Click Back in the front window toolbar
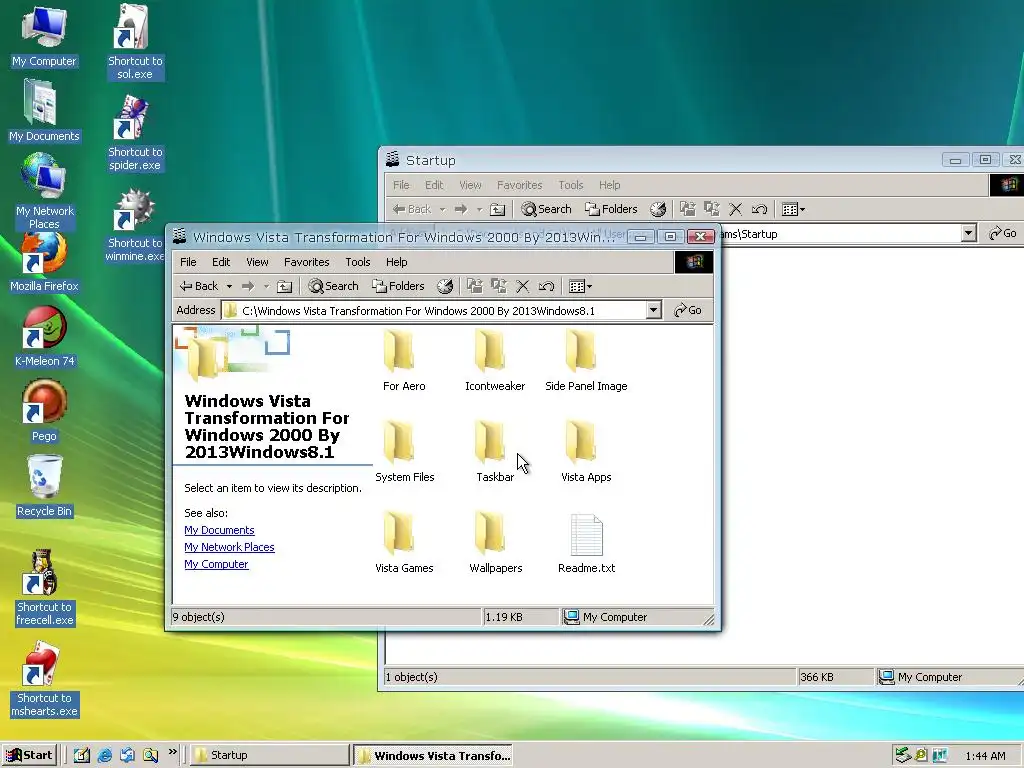The width and height of the screenshot is (1024, 768). point(199,286)
